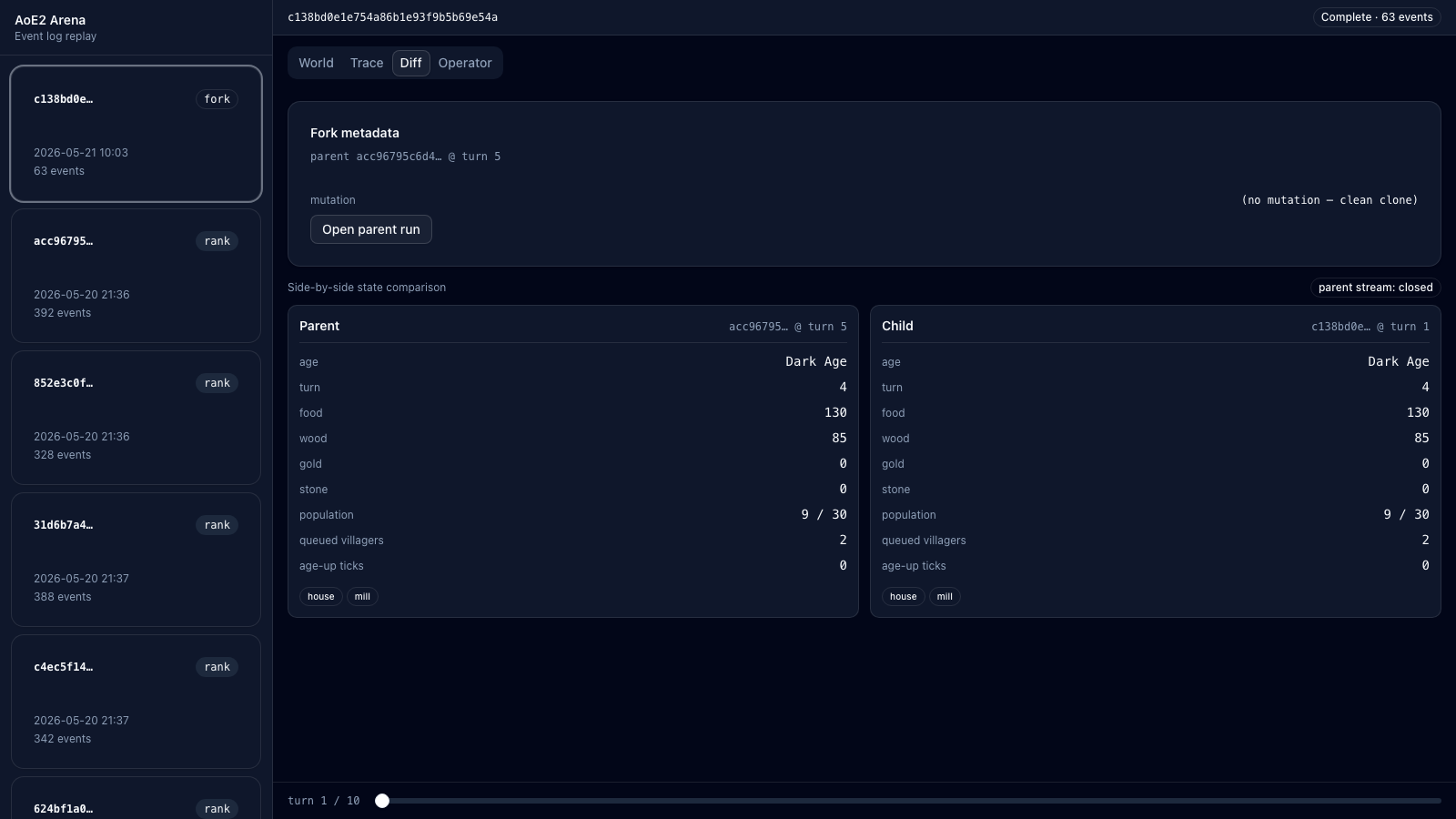Open the 31d6b7a4 run with 388 events
The height and width of the screenshot is (819, 1456).
point(136,560)
